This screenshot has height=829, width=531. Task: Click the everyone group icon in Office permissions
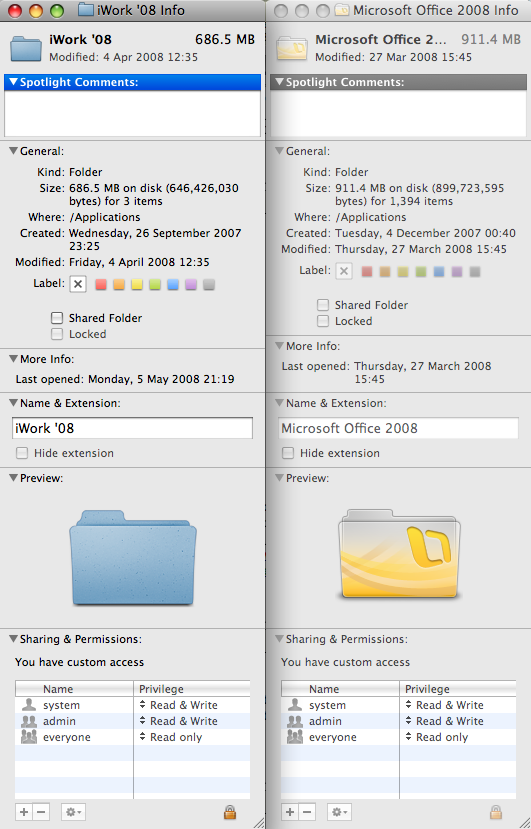(x=295, y=737)
